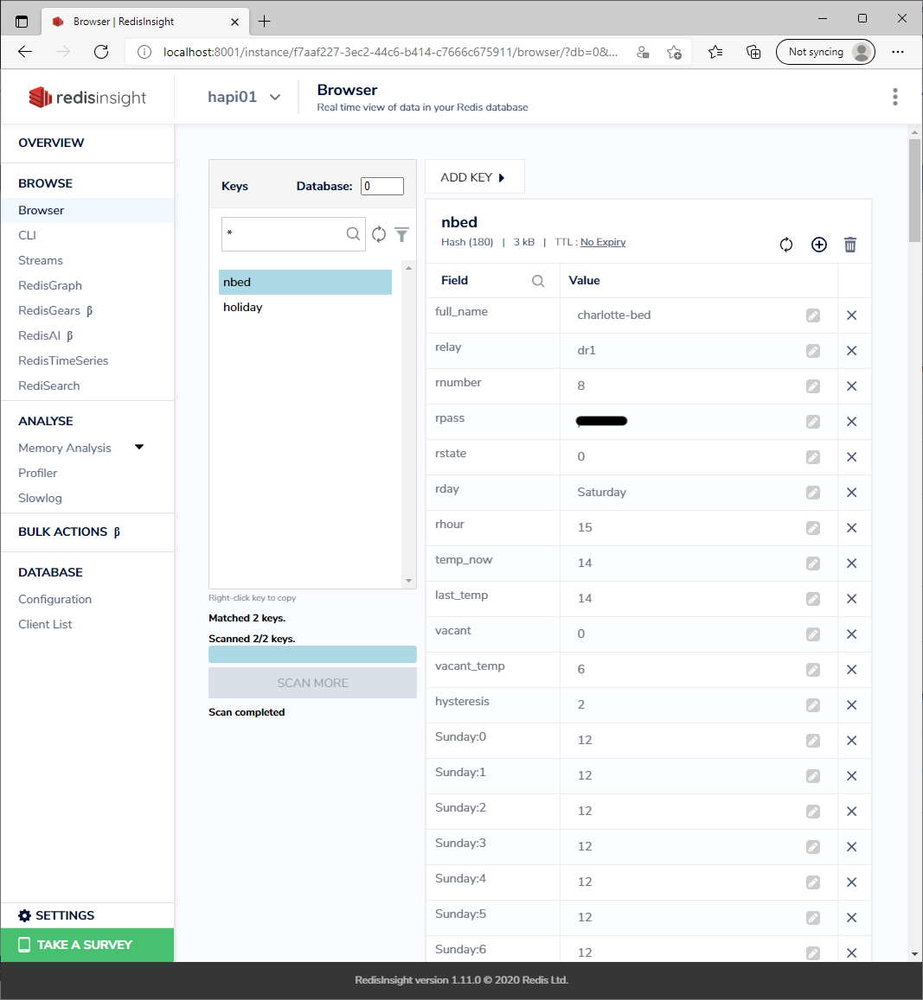This screenshot has height=1000, width=923.
Task: Remove the rhour field
Action: (x=852, y=527)
